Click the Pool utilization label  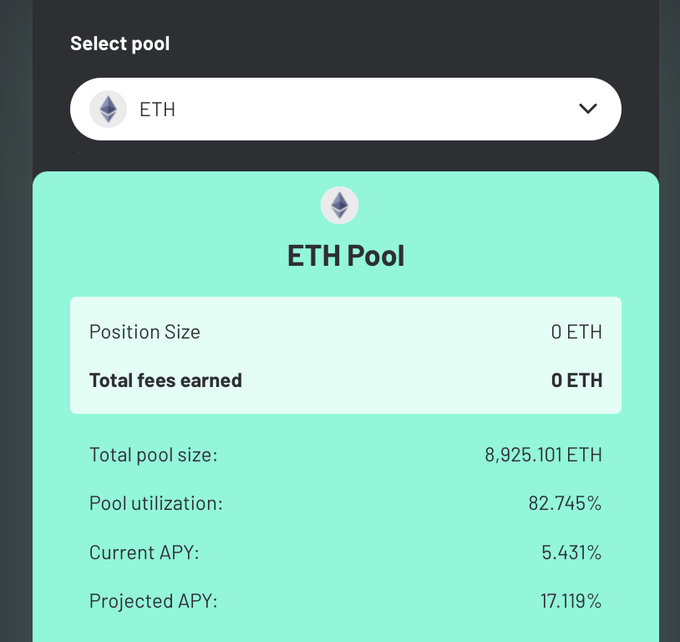pyautogui.click(x=156, y=504)
